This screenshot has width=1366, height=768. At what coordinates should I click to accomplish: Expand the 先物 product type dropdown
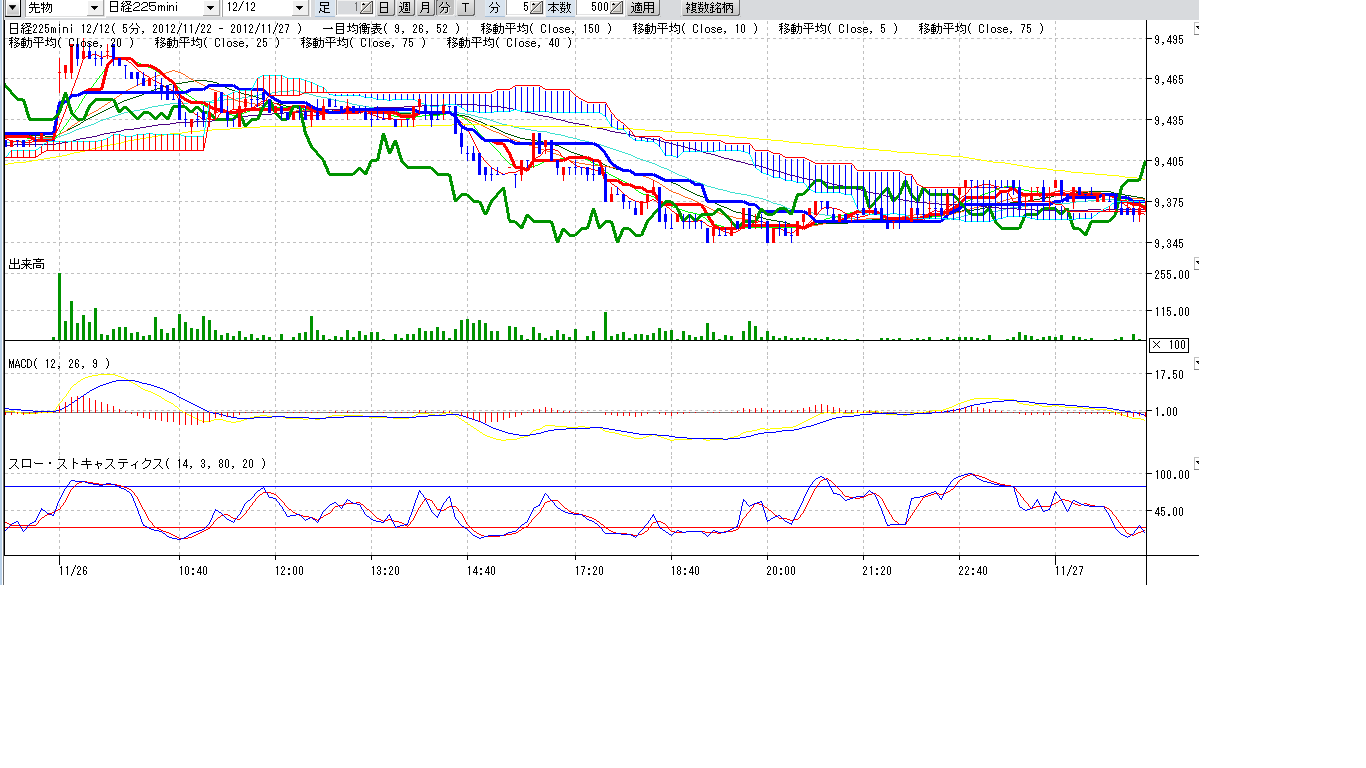(x=93, y=8)
